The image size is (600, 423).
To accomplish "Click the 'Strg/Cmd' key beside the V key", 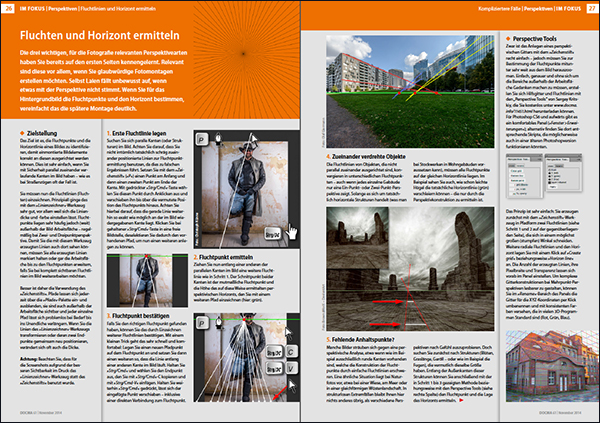I will click(274, 369).
